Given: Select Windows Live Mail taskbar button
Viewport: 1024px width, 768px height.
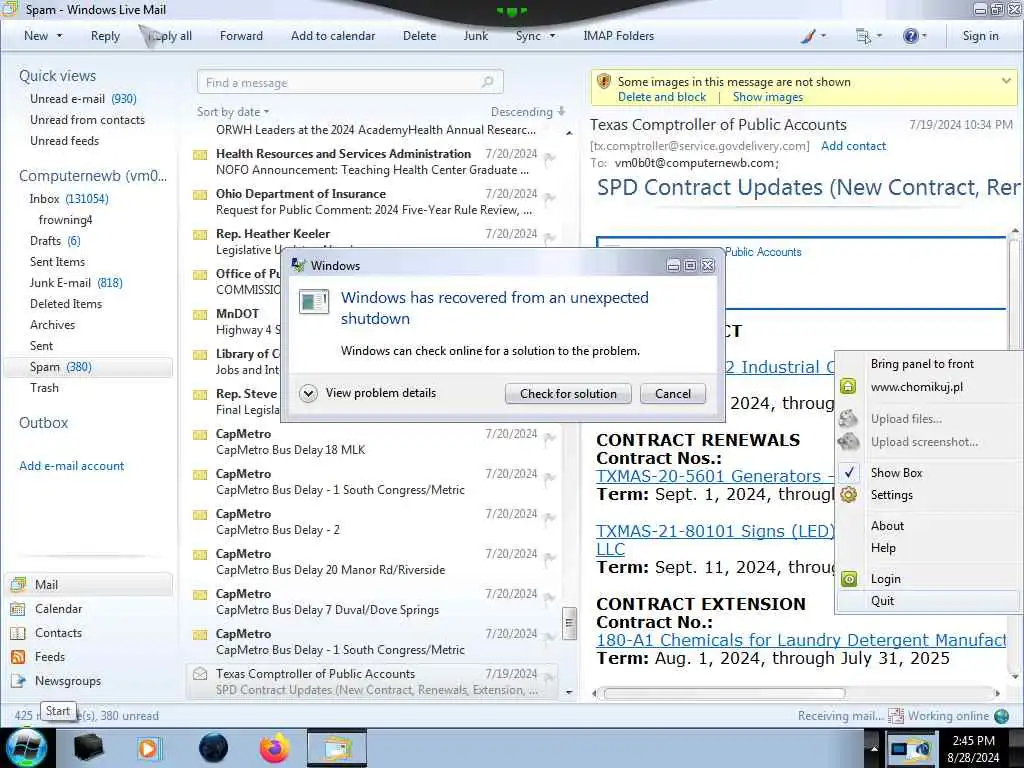Looking at the screenshot, I should (x=337, y=748).
